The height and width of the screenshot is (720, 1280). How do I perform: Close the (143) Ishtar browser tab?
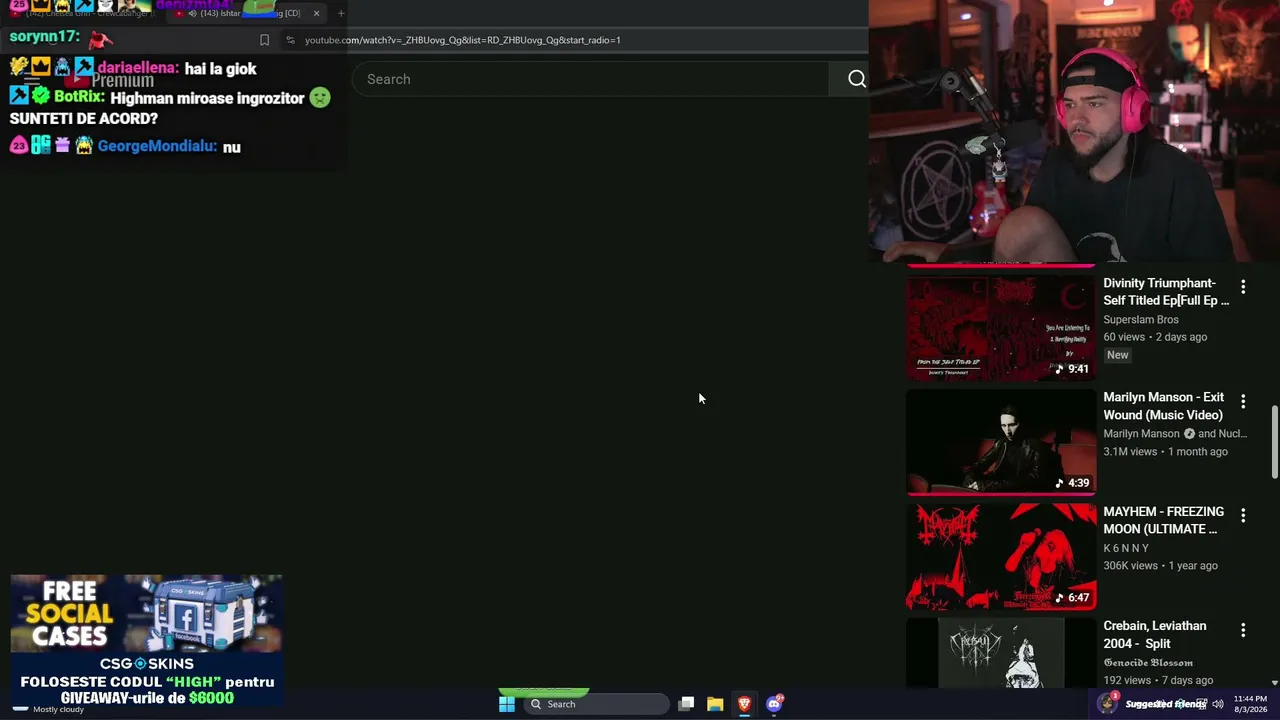tap(316, 13)
